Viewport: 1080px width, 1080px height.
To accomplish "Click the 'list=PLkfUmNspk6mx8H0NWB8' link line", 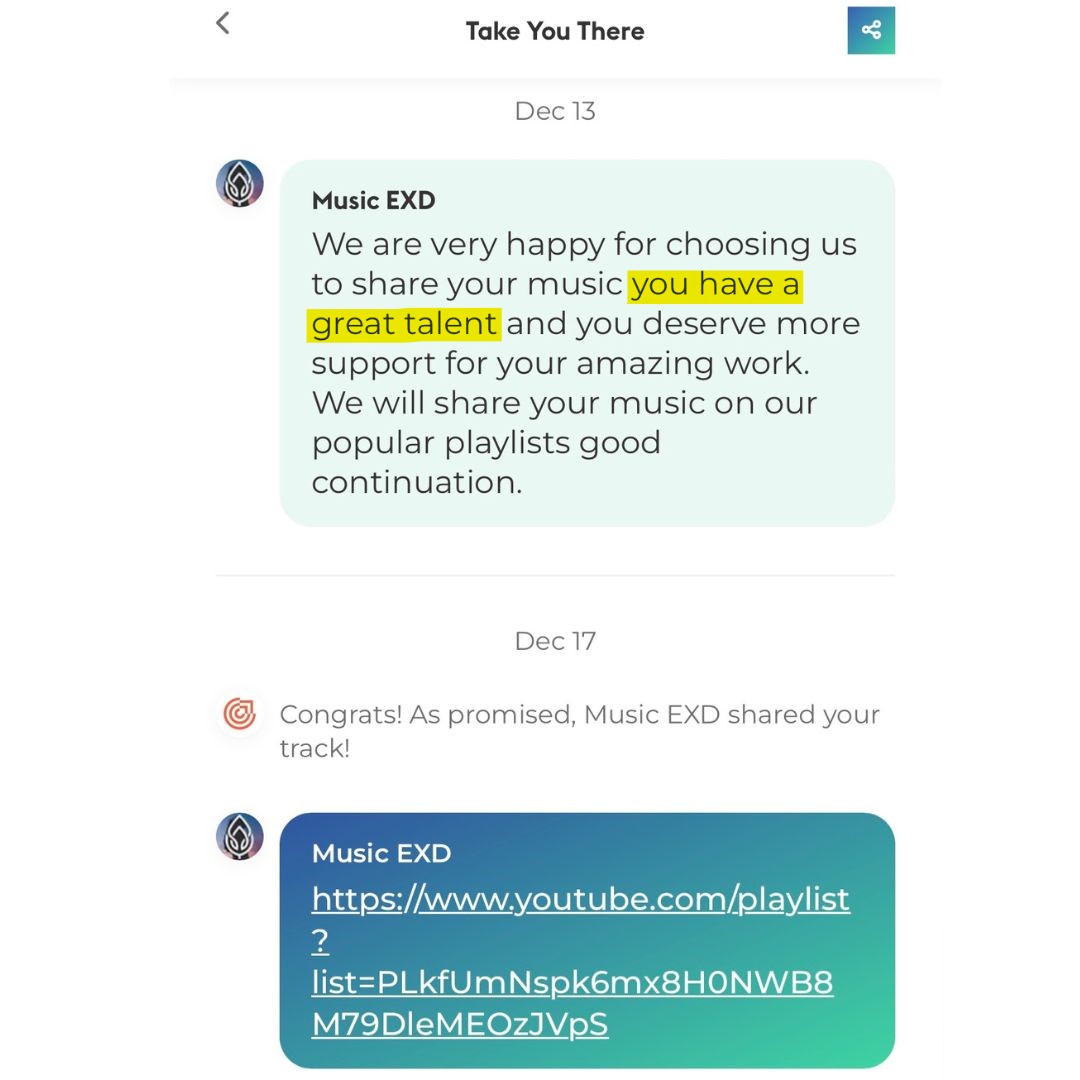I will 572,983.
